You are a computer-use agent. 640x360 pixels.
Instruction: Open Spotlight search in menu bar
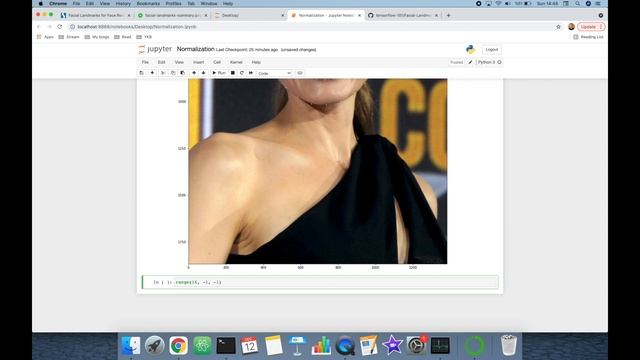point(578,4)
